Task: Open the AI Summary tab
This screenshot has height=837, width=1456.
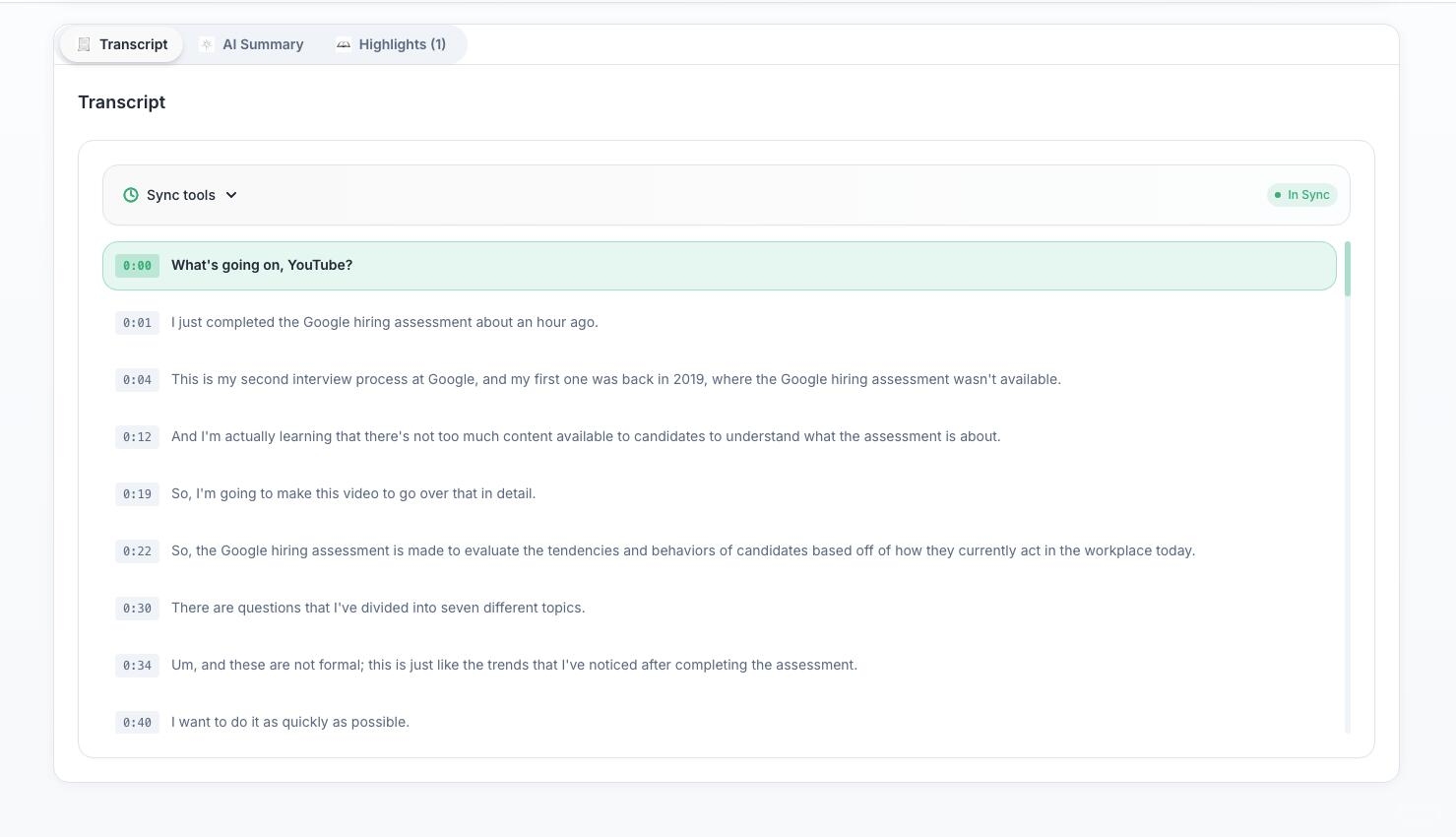Action: pyautogui.click(x=251, y=44)
